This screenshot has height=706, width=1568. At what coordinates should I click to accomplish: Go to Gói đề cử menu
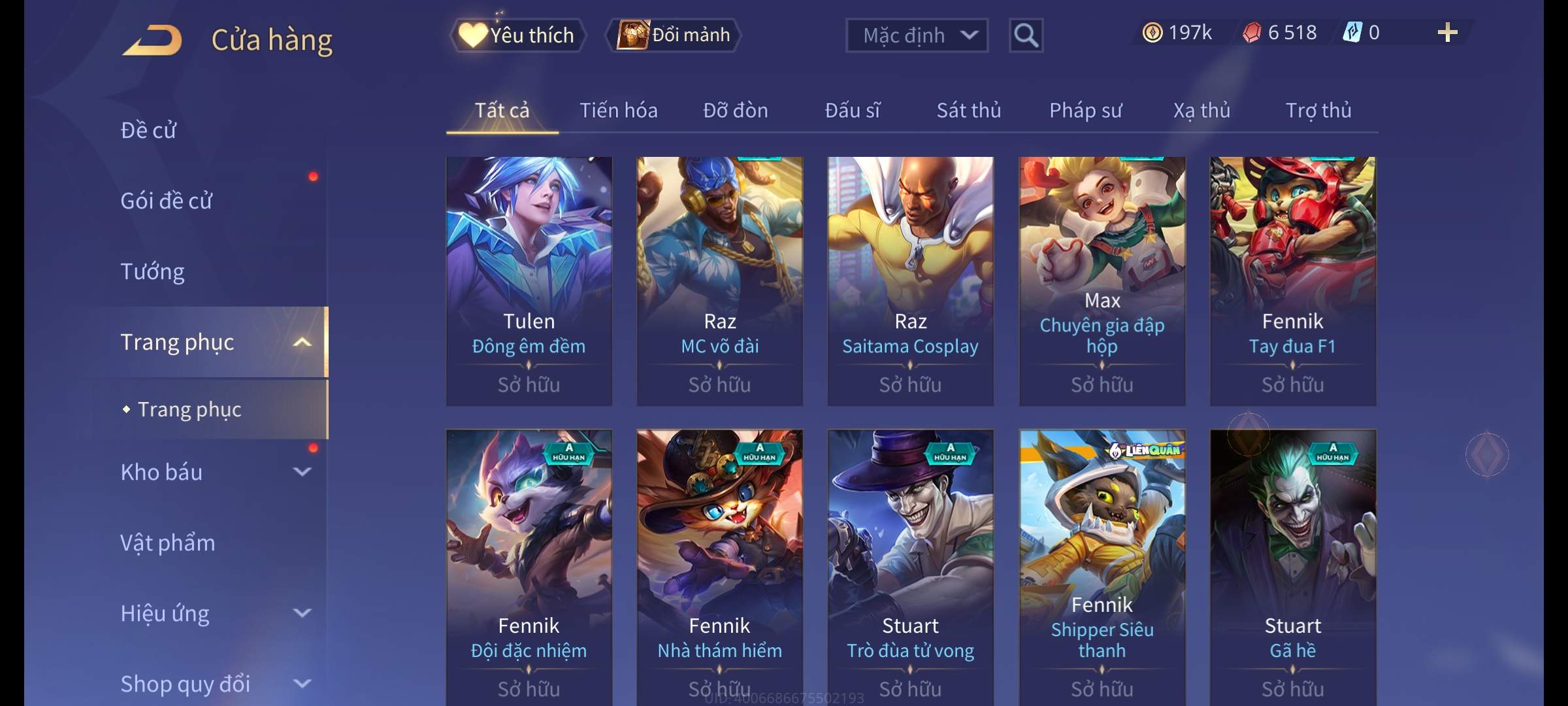coord(167,201)
